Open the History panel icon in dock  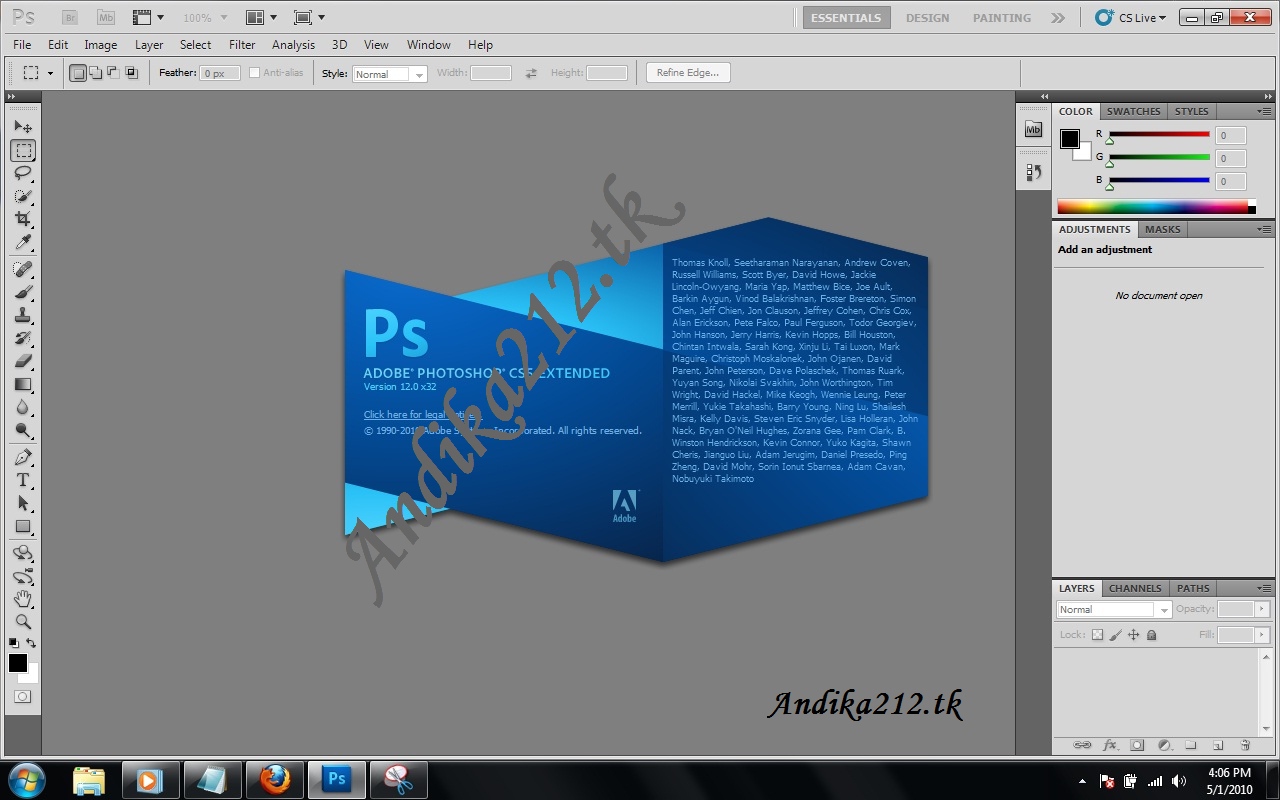pos(1034,173)
